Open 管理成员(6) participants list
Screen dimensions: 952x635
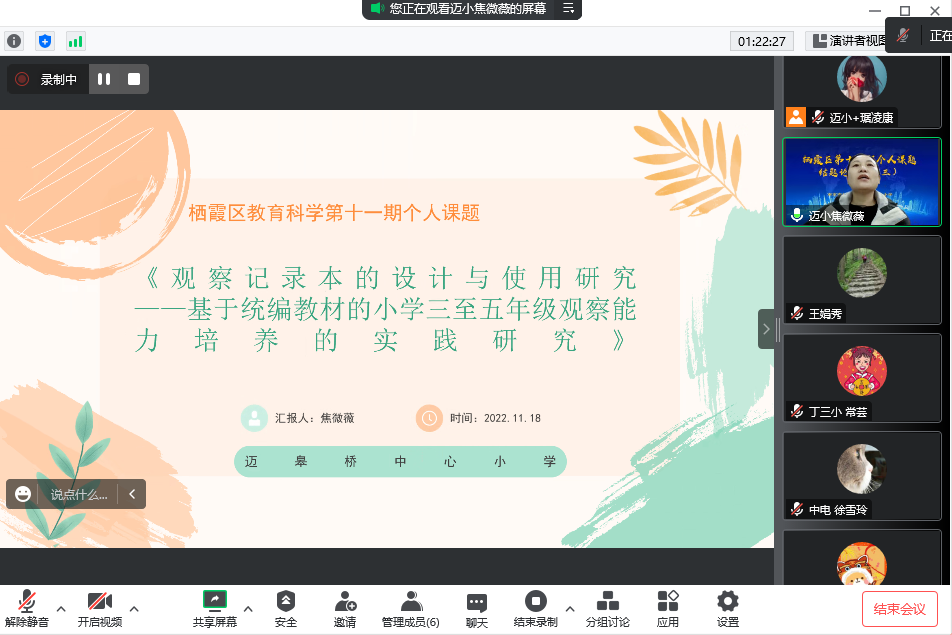410,609
